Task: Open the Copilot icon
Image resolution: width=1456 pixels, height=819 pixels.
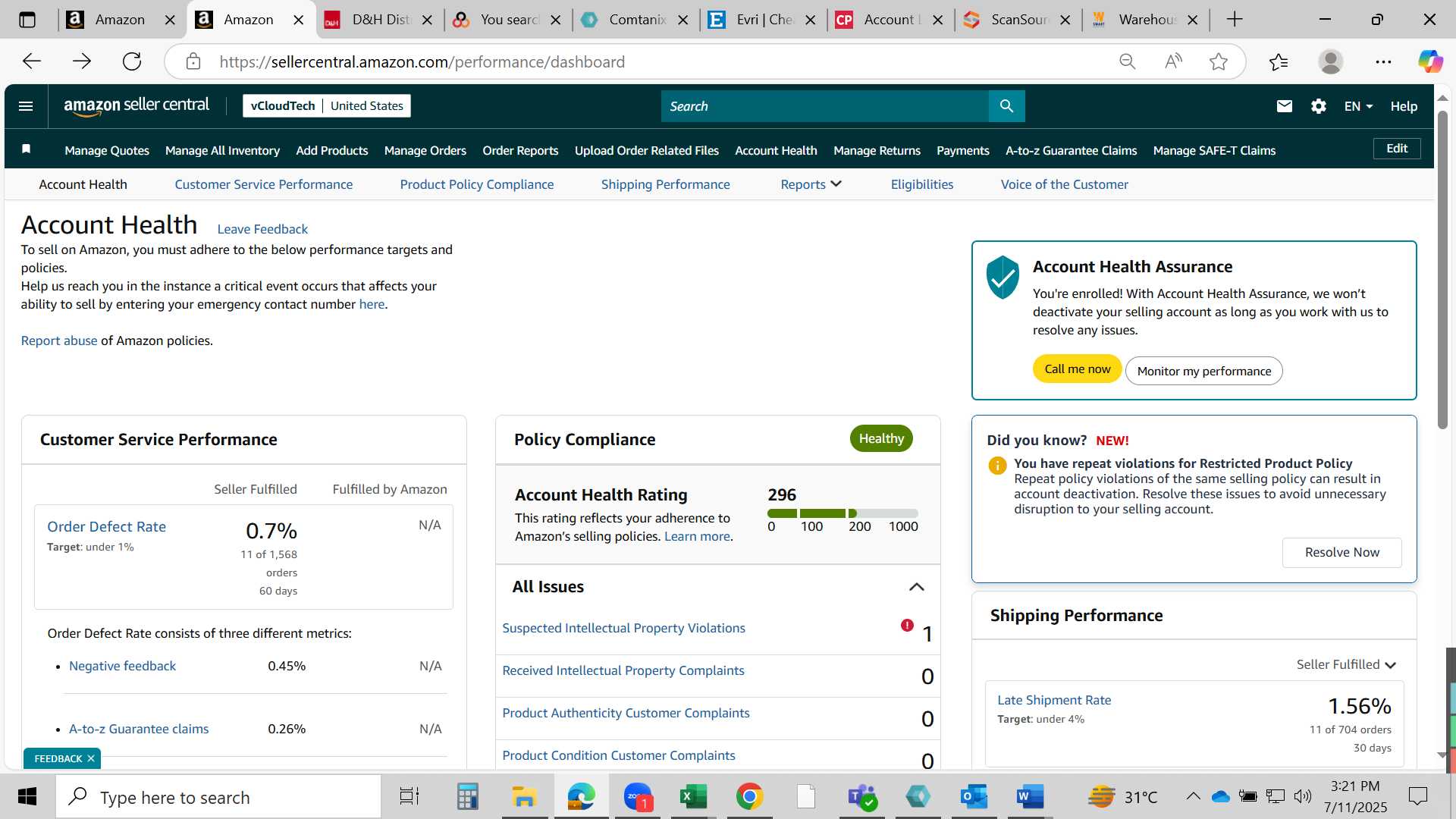Action: (1430, 61)
